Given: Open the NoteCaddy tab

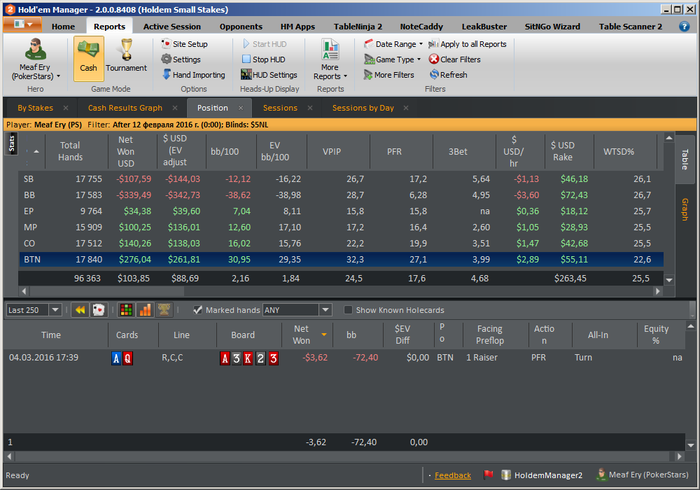Looking at the screenshot, I should [x=421, y=26].
